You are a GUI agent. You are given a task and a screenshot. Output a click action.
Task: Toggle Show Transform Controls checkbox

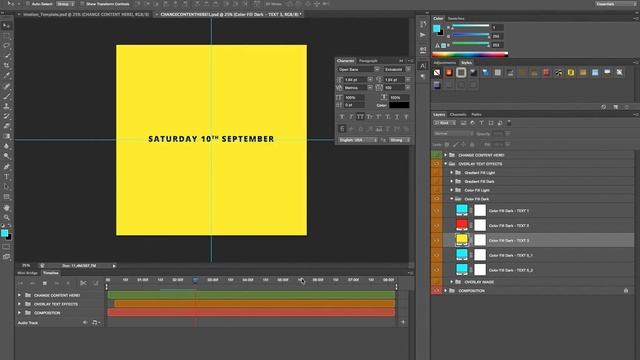coord(82,4)
